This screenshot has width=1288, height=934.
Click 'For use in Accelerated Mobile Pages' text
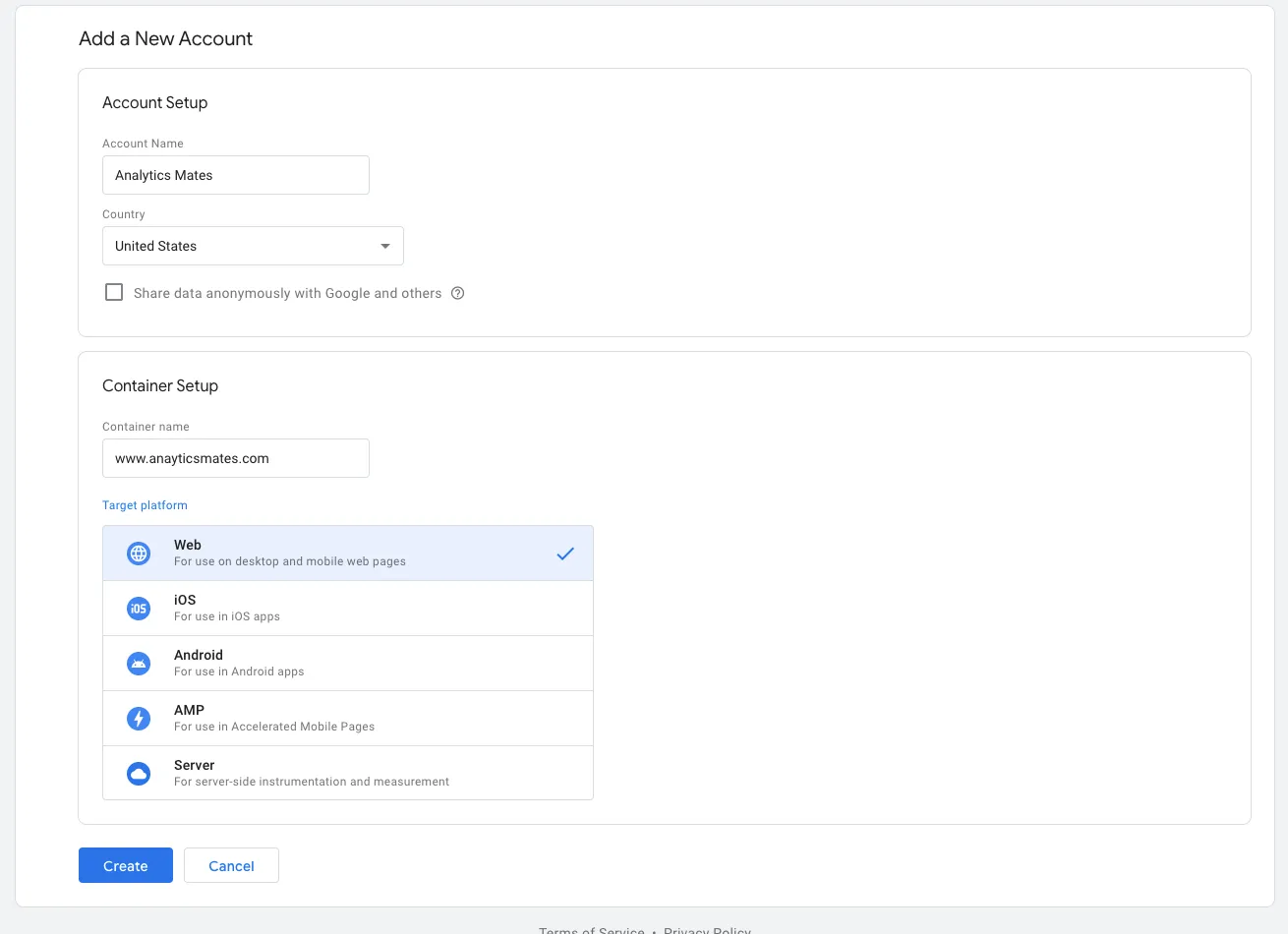tap(274, 727)
